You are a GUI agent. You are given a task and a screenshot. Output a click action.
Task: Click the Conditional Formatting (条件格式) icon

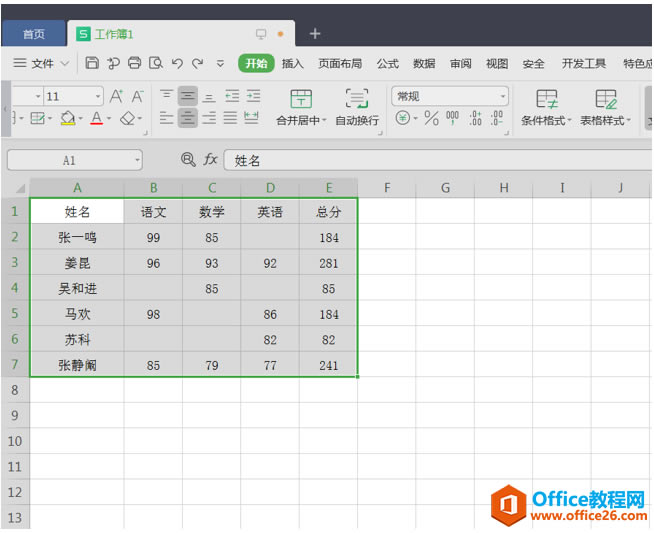[x=546, y=99]
